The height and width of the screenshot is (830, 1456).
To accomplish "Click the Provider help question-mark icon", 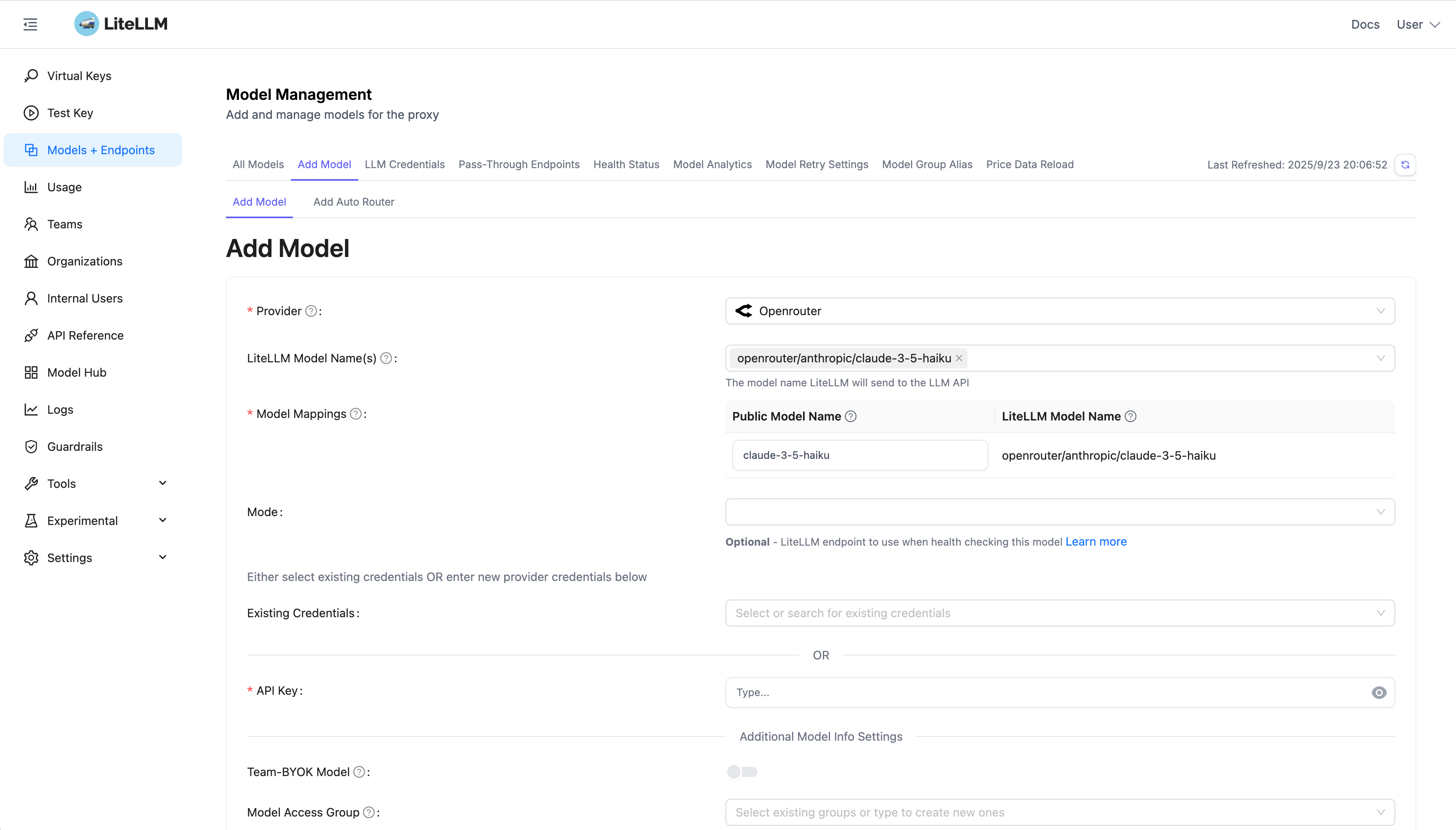I will pos(311,311).
